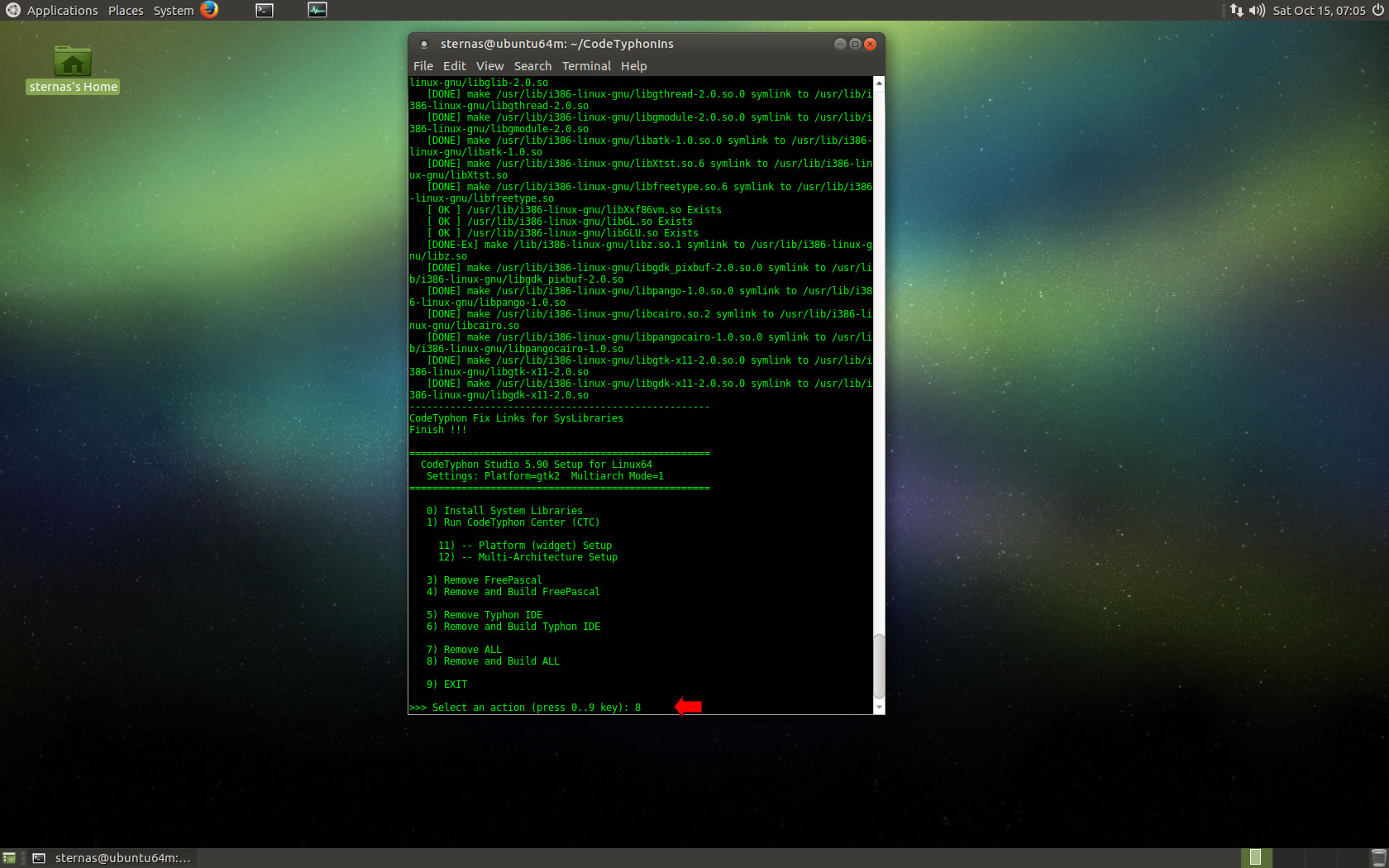Open the volume control icon
This screenshot has width=1389, height=868.
click(x=1257, y=10)
